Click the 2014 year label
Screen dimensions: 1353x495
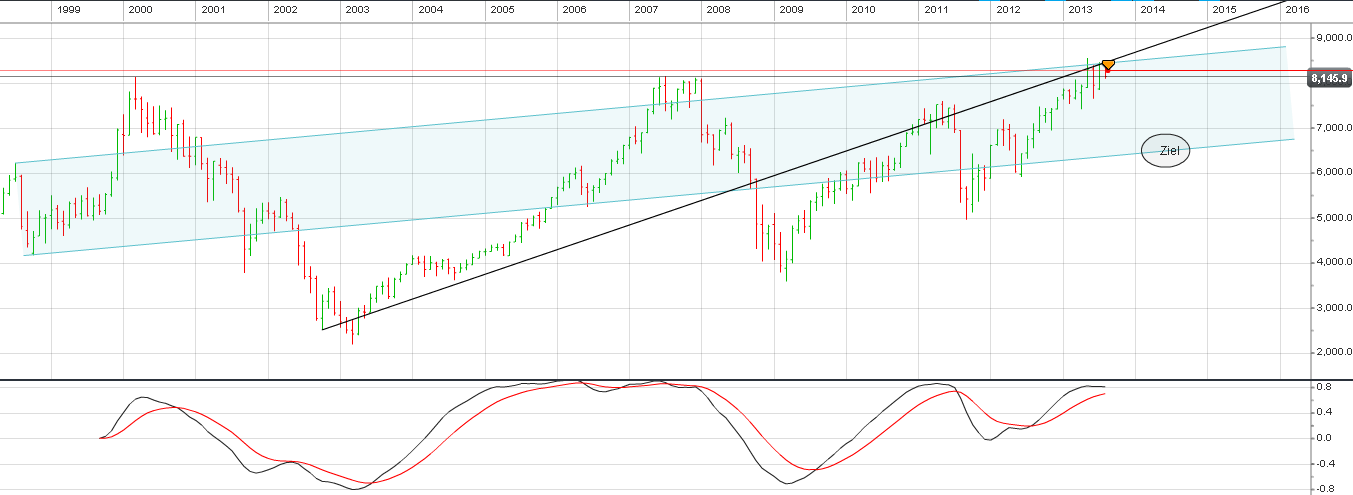pos(1152,9)
